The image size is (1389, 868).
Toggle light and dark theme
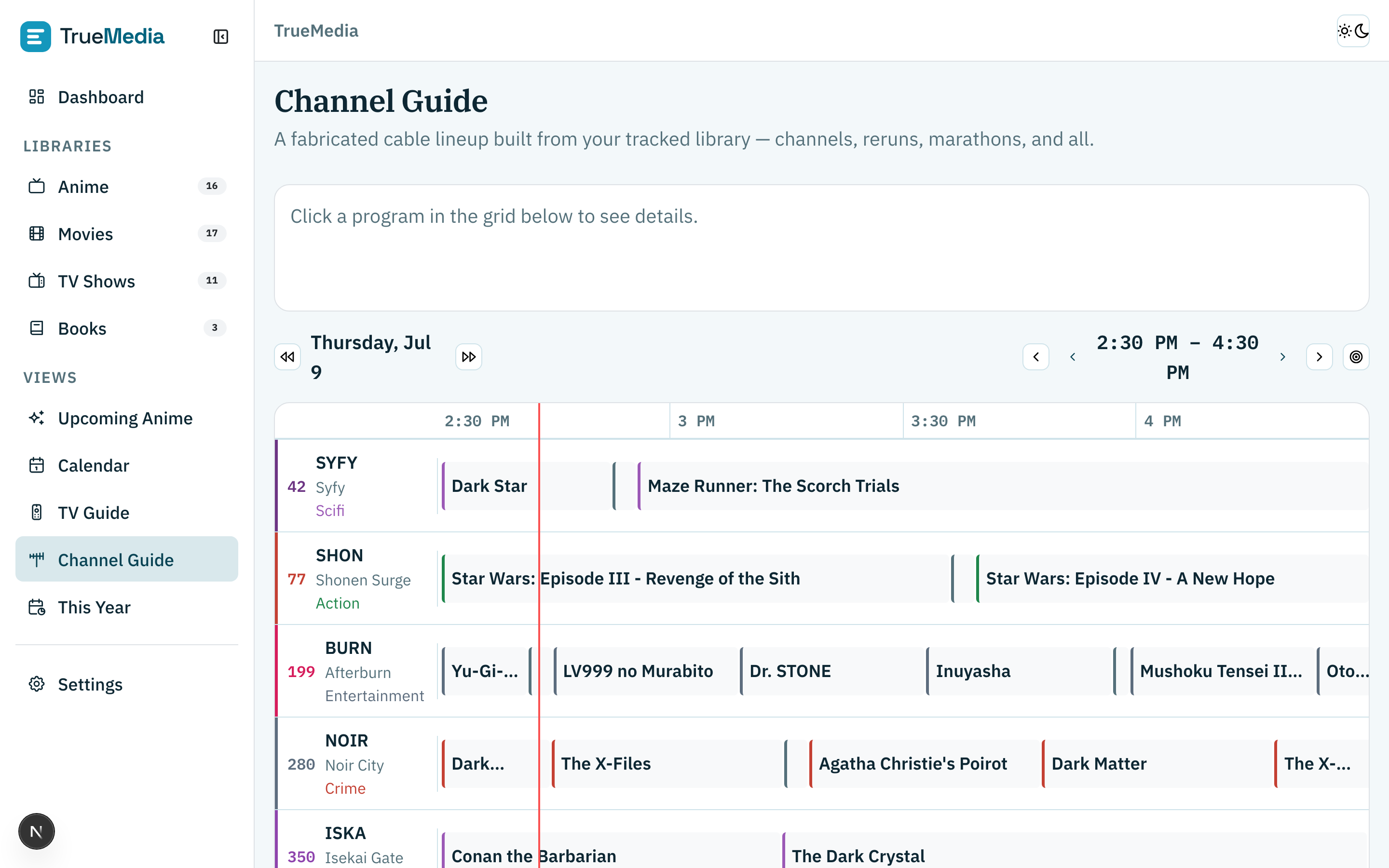(1353, 31)
